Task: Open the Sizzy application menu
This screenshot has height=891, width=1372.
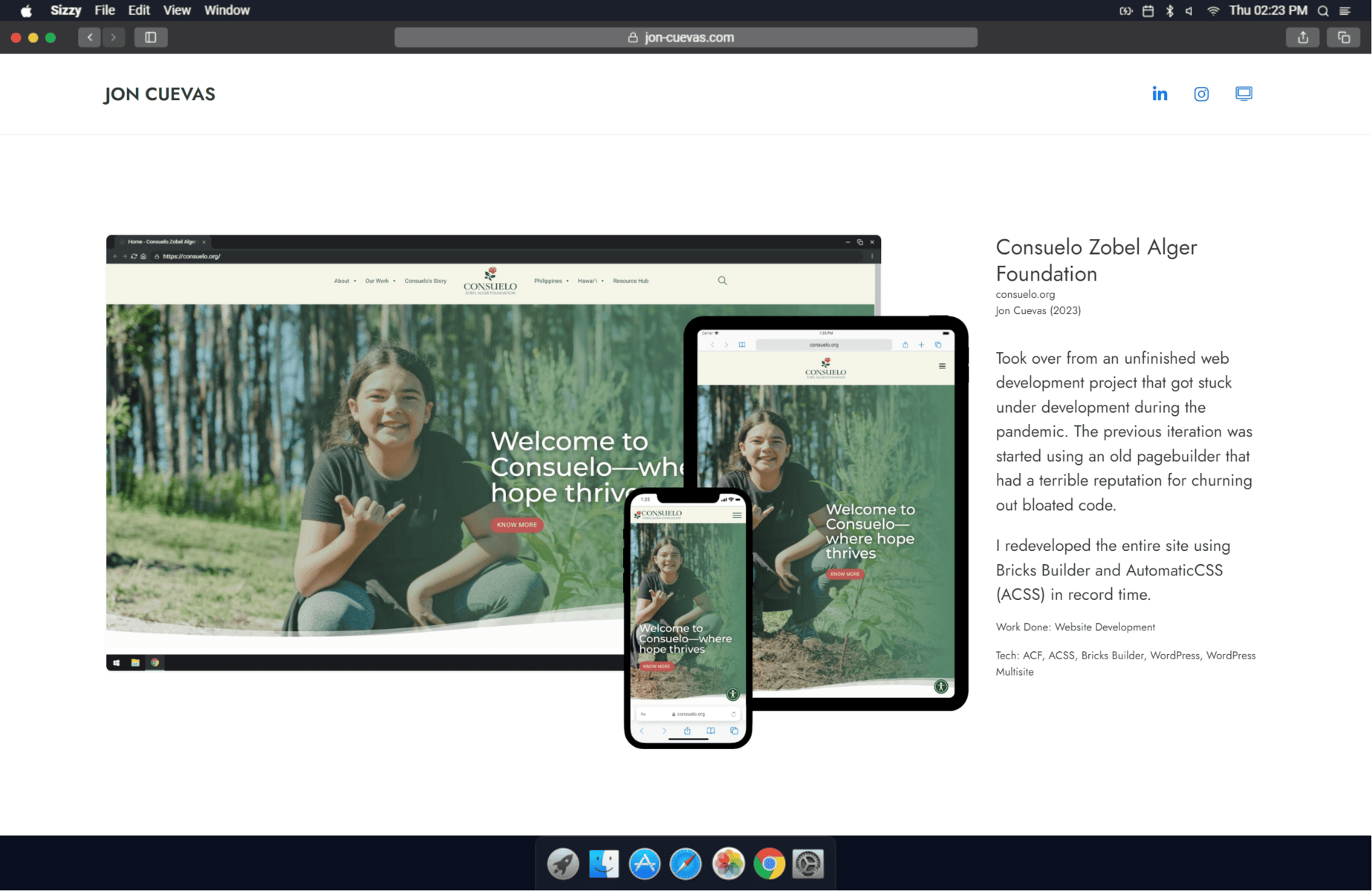Action: 65,10
